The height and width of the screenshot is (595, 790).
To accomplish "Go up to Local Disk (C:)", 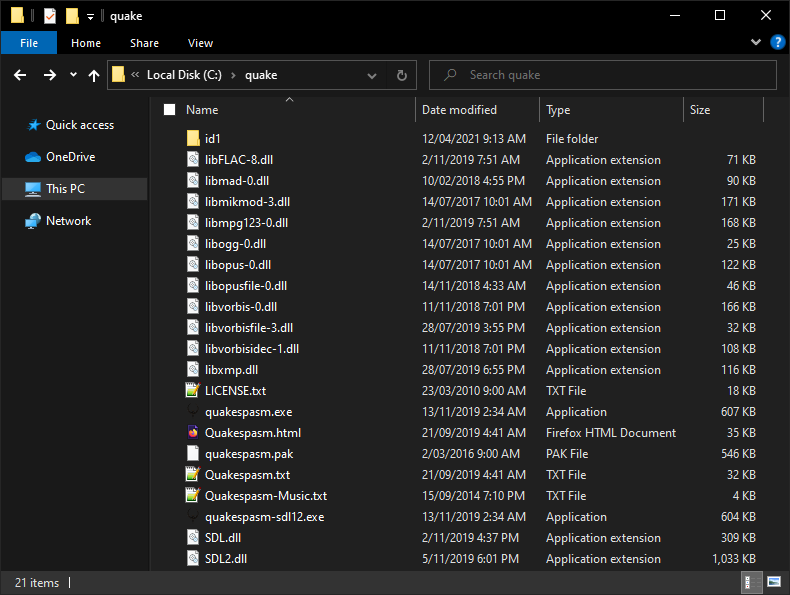I will coord(94,76).
